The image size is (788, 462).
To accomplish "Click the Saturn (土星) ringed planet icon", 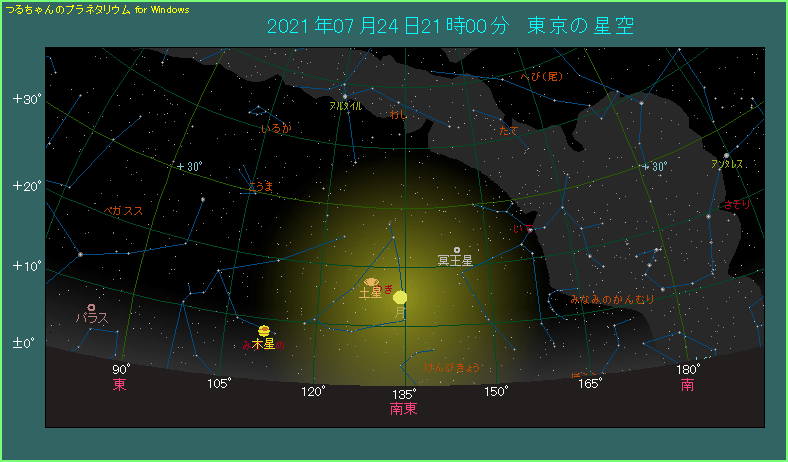I will pos(371,283).
